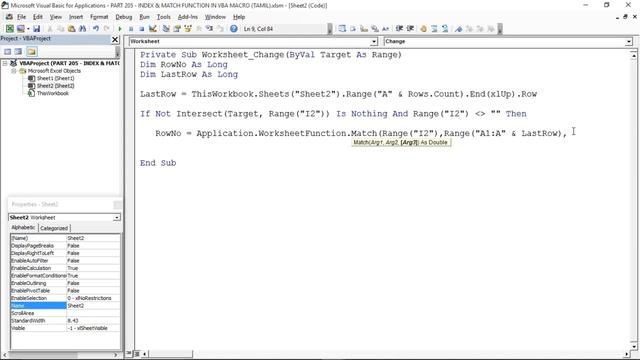The width and height of the screenshot is (640, 360).
Task: Run the macro with the green play icon
Action: coord(120,29)
